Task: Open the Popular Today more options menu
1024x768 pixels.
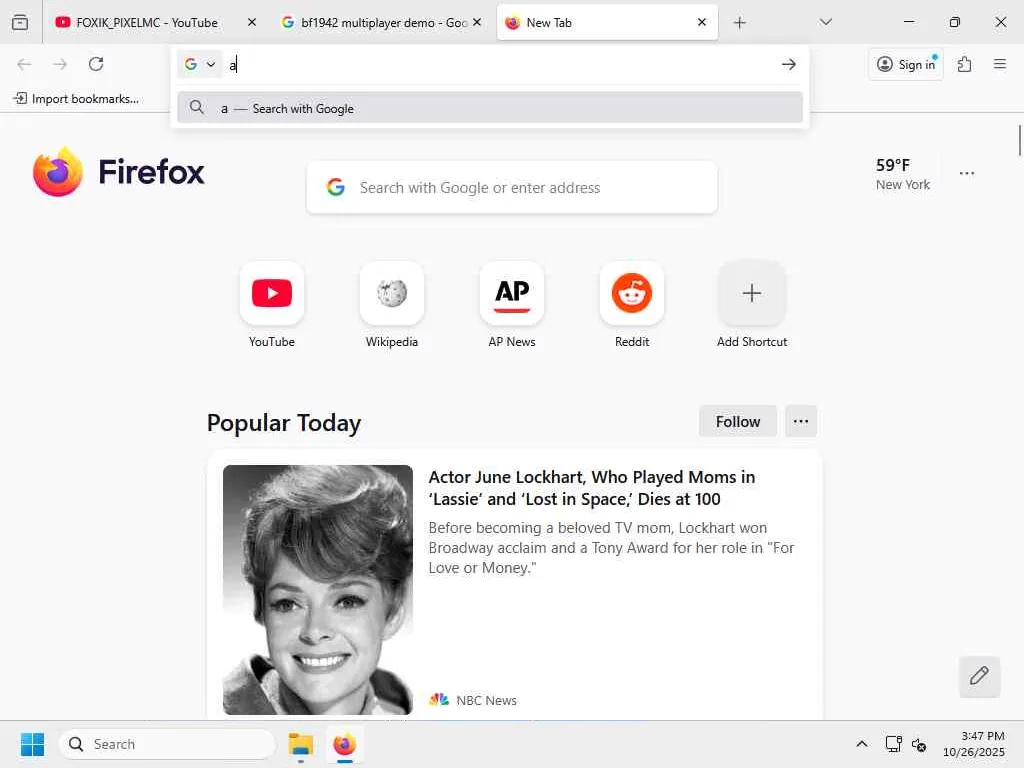Action: (x=801, y=421)
